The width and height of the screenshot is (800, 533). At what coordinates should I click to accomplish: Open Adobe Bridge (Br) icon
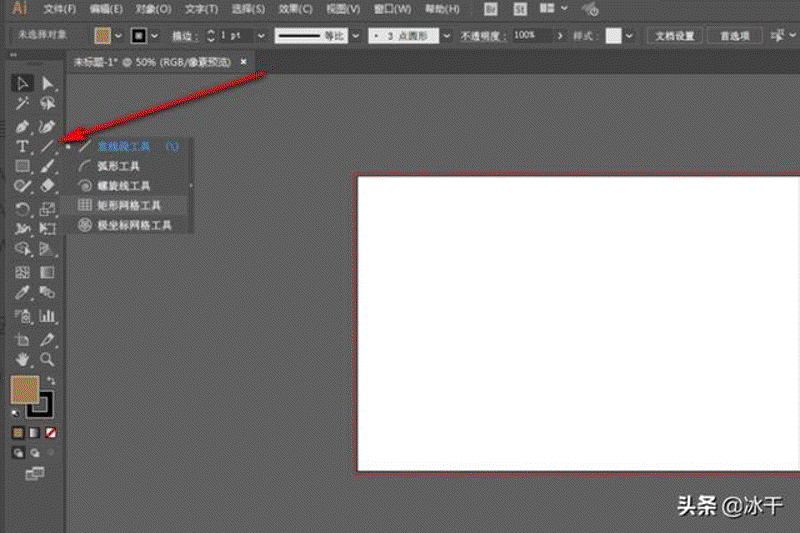tap(490, 9)
